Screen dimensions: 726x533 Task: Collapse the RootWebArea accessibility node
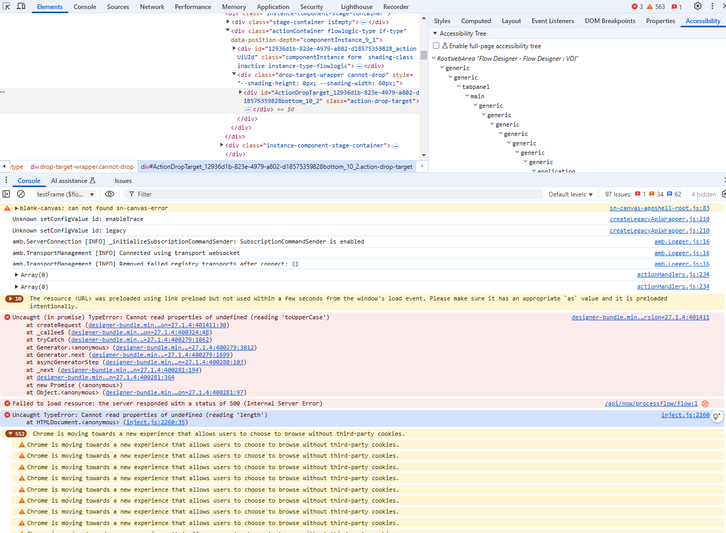[434, 58]
